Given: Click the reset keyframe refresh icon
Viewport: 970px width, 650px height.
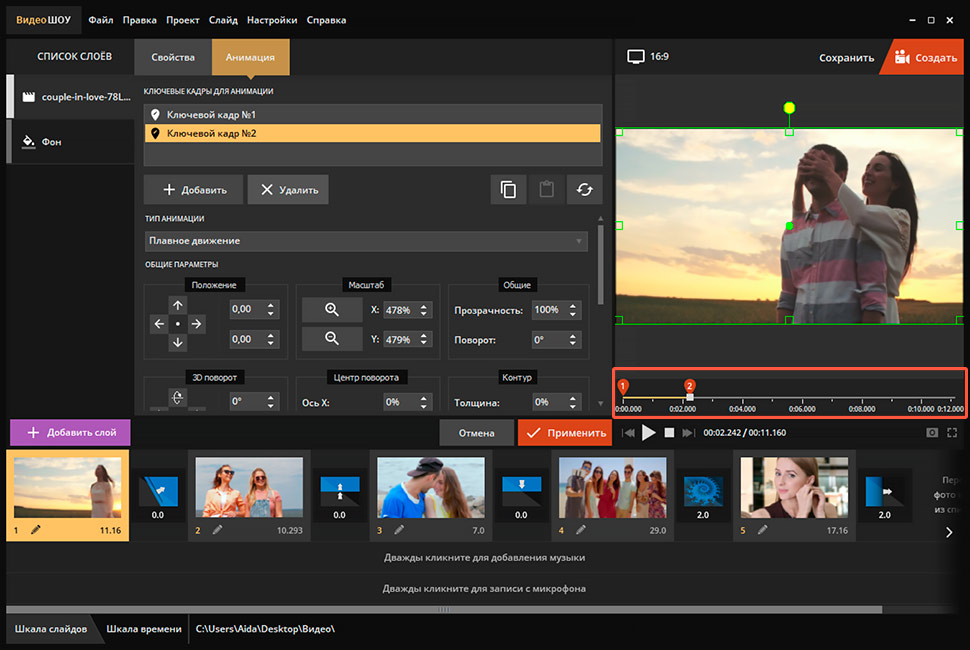Looking at the screenshot, I should tap(584, 190).
